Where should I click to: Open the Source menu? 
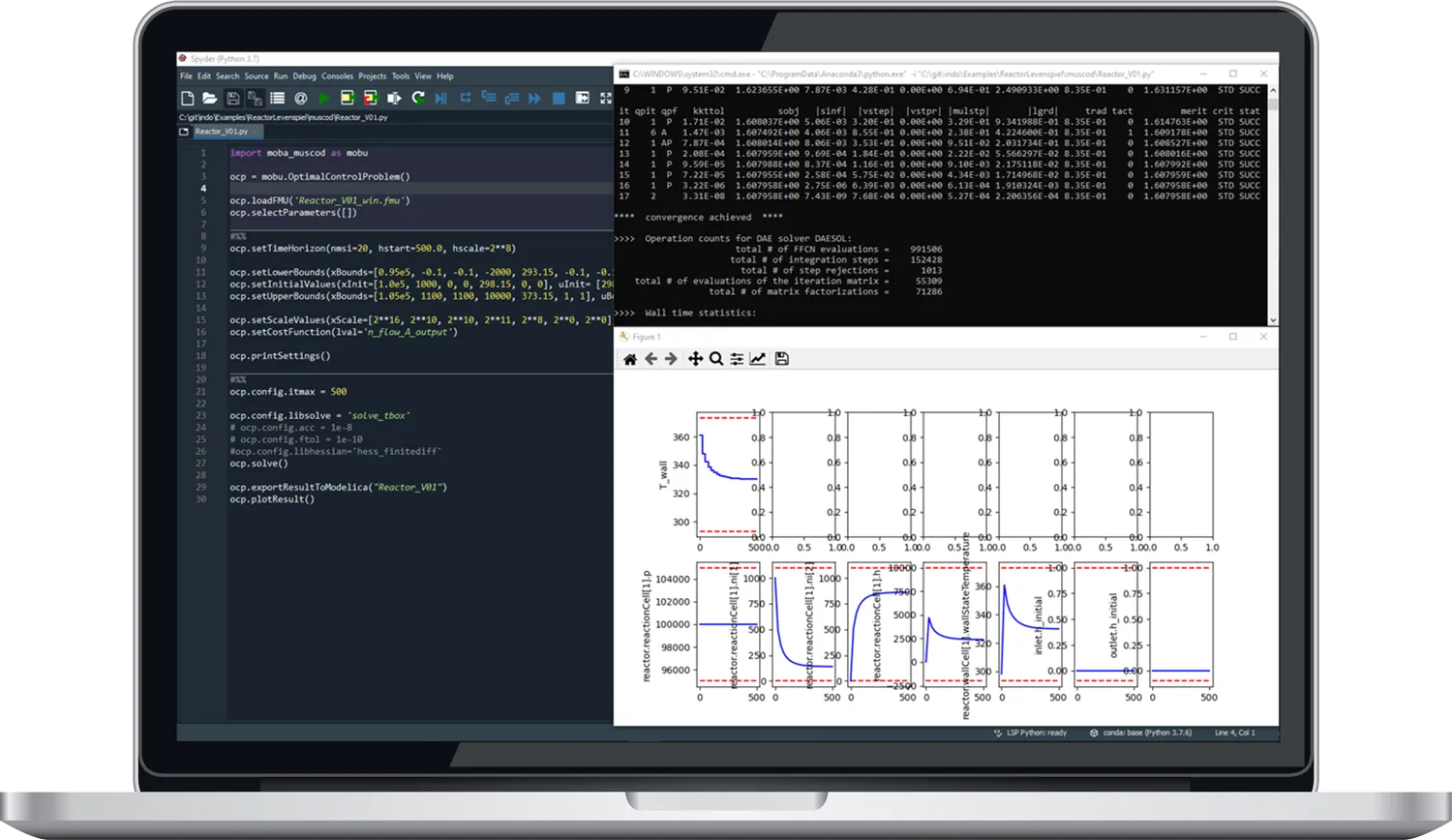click(x=257, y=76)
